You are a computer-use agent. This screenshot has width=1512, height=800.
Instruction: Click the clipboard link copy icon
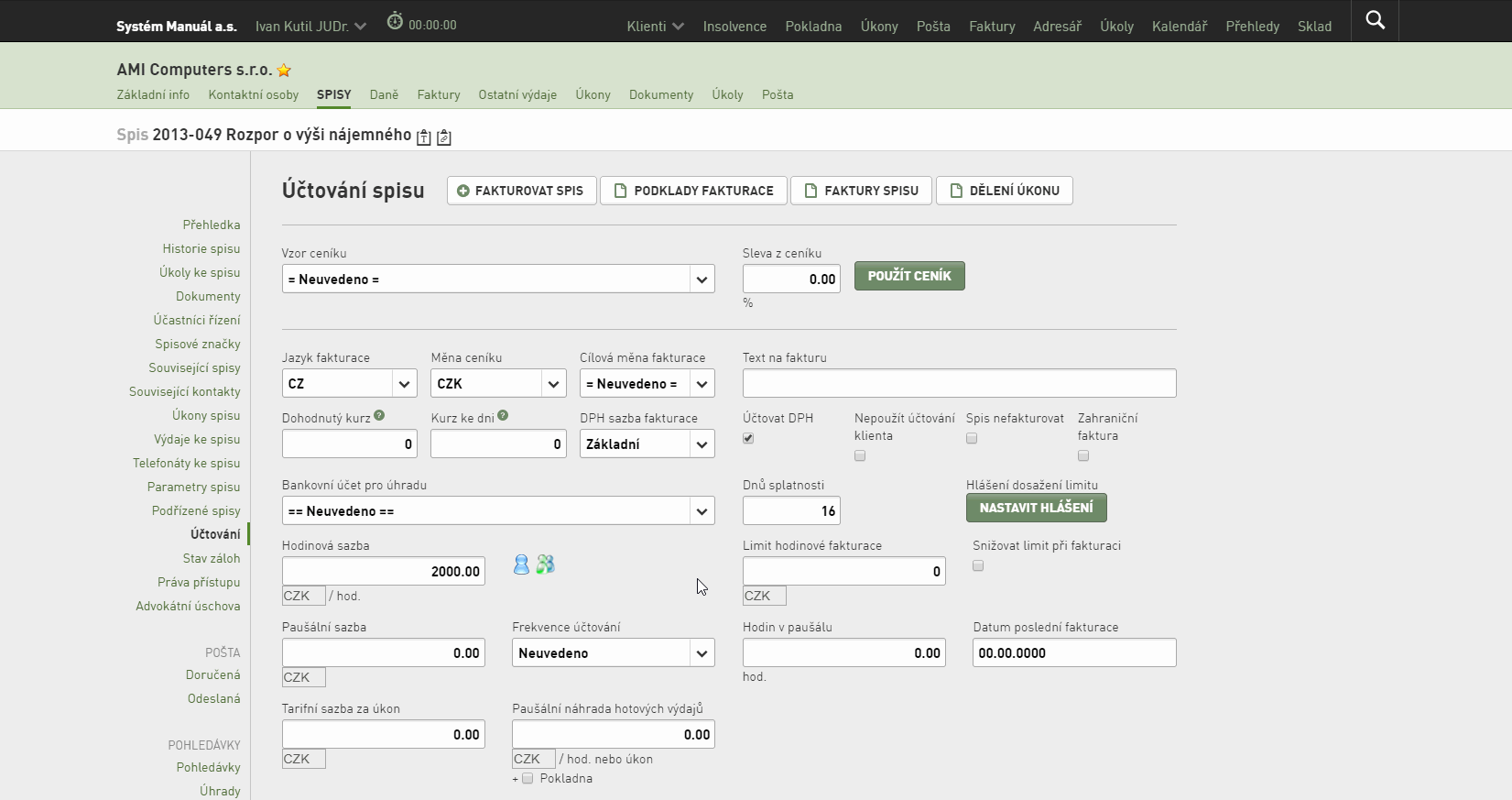[x=444, y=137]
